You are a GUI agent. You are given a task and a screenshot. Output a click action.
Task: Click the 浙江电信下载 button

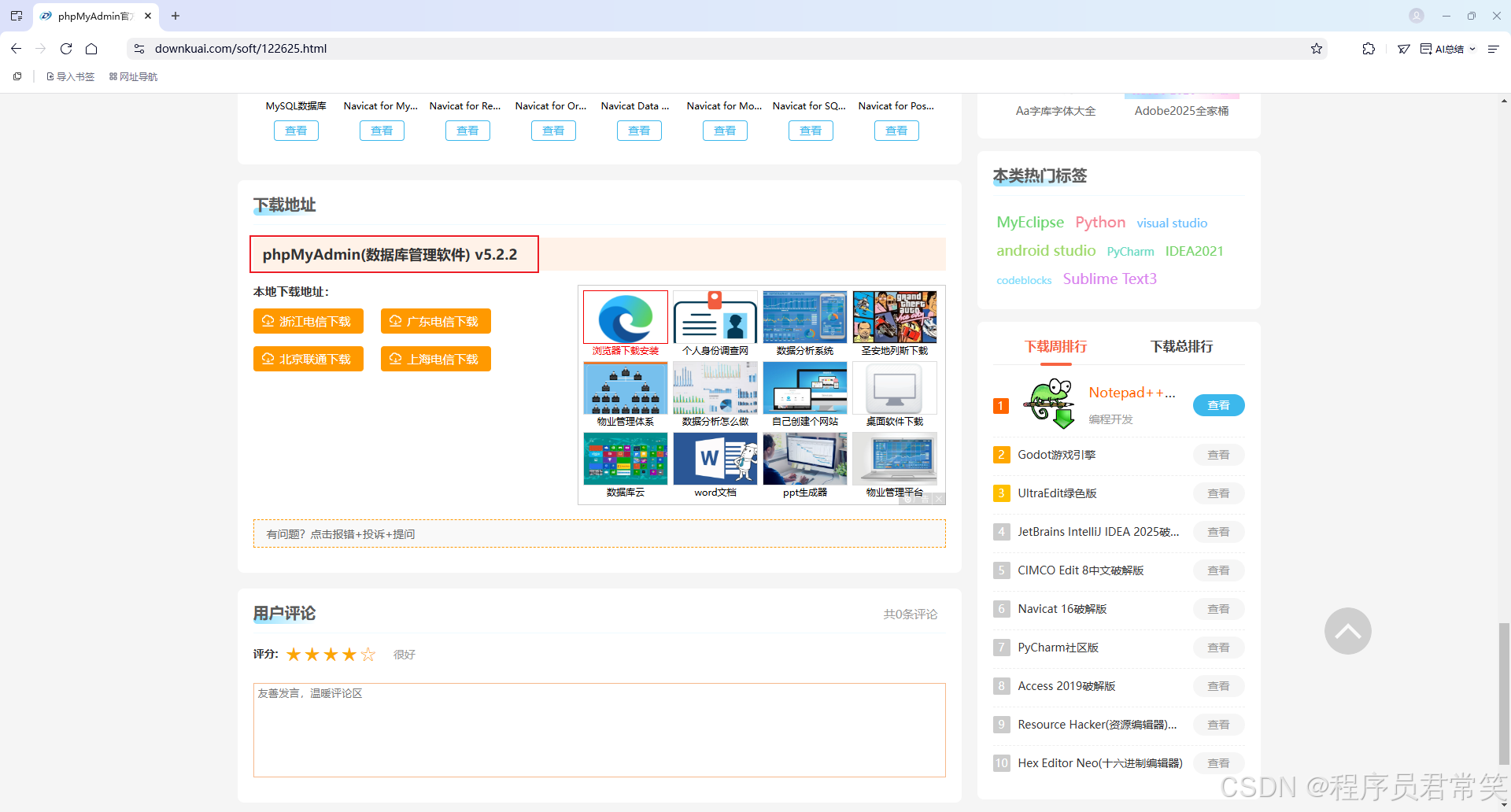point(308,321)
